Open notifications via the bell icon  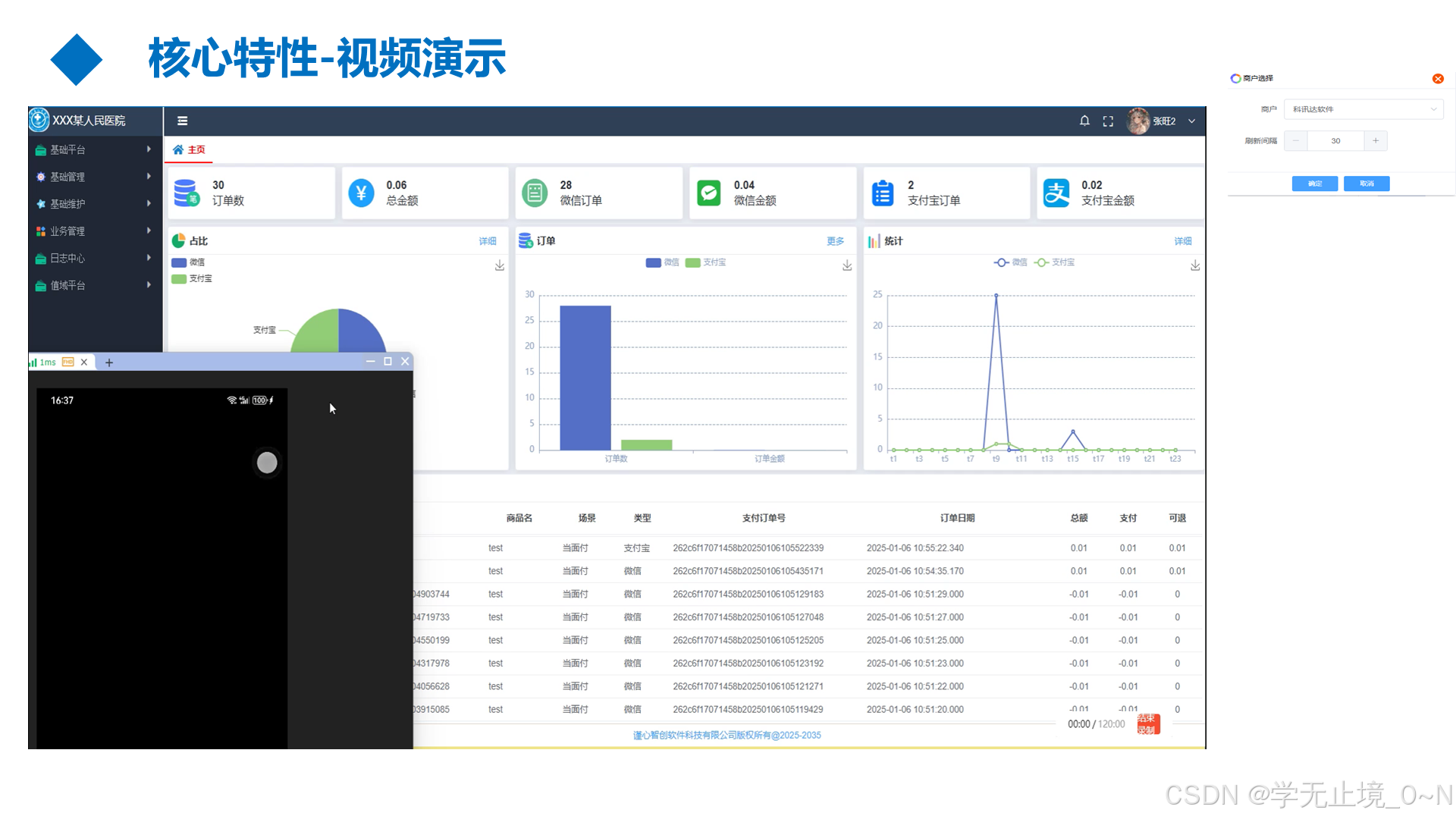1084,121
